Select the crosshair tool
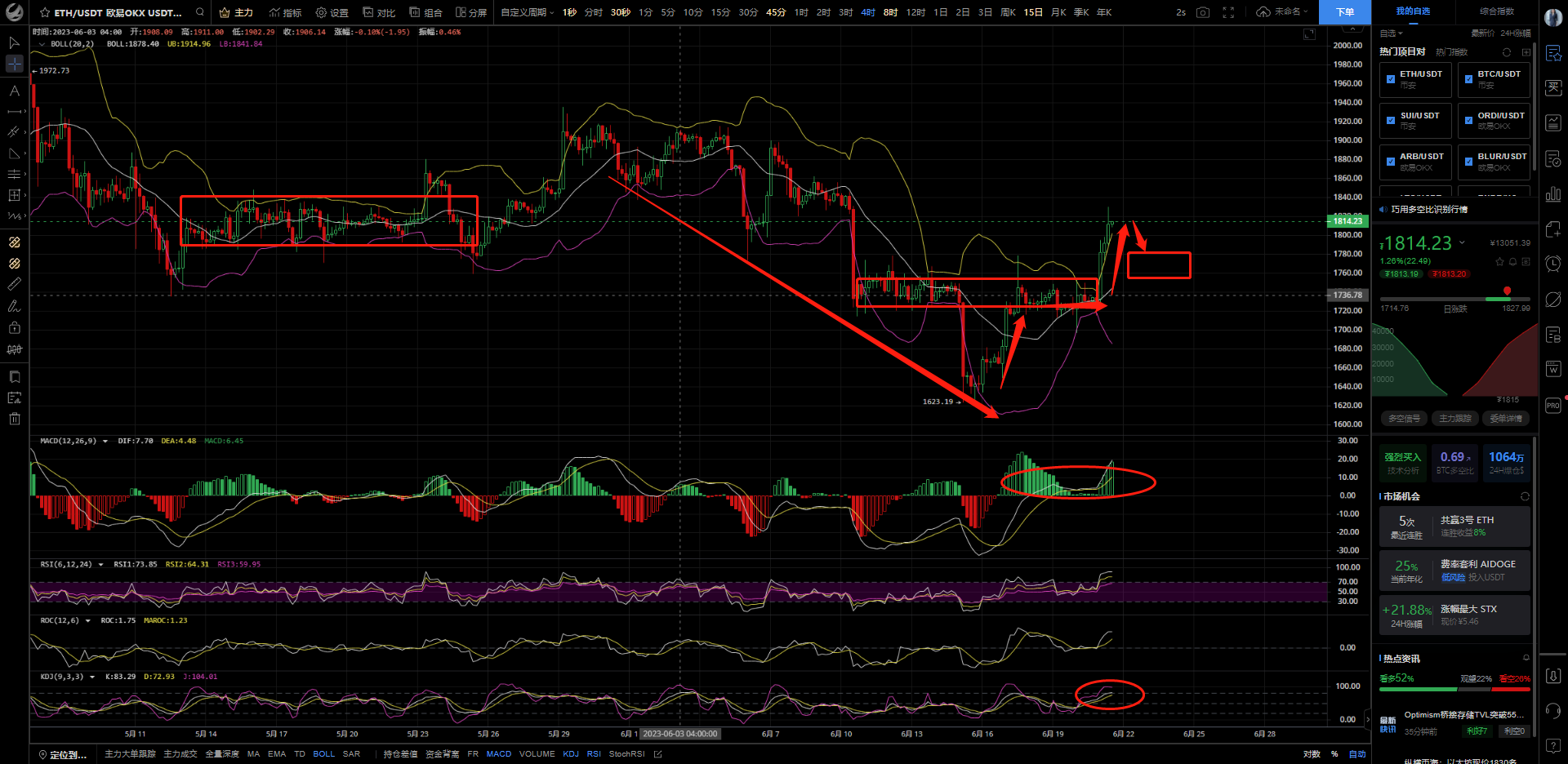This screenshot has height=764, width=1568. [x=14, y=64]
